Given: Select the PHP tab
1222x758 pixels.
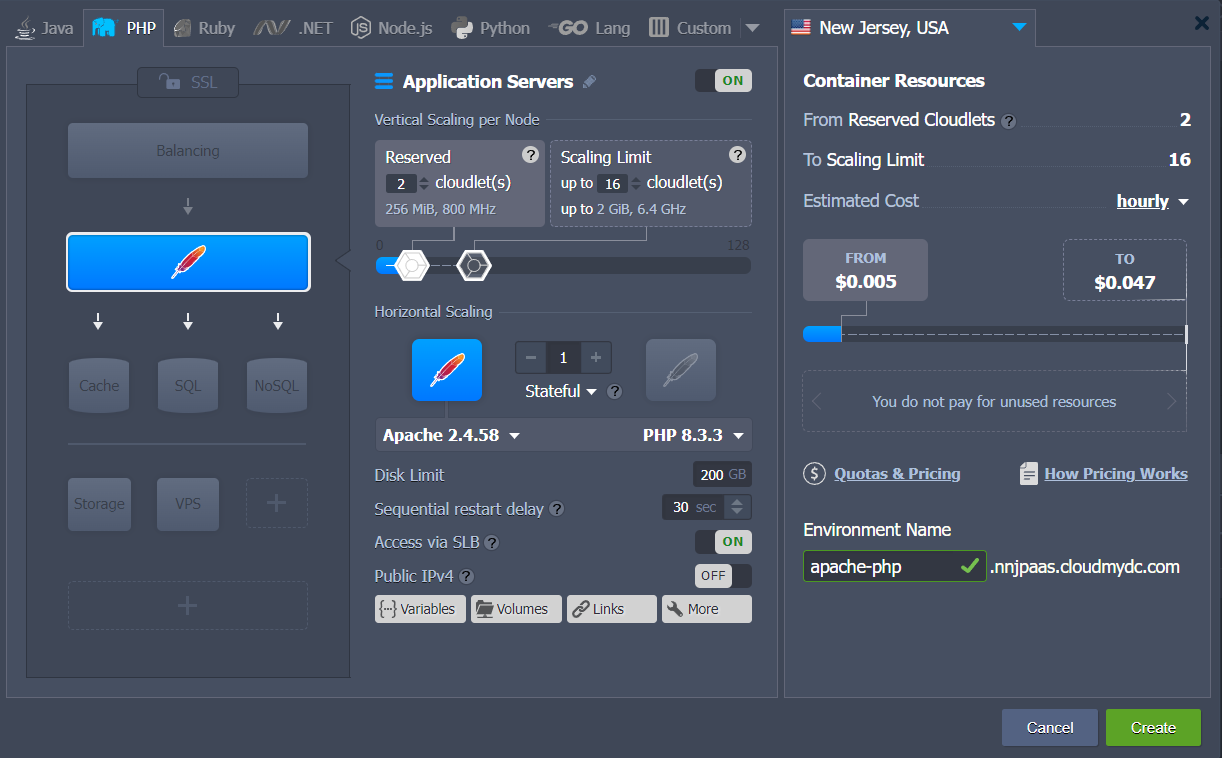Looking at the screenshot, I should tap(124, 28).
